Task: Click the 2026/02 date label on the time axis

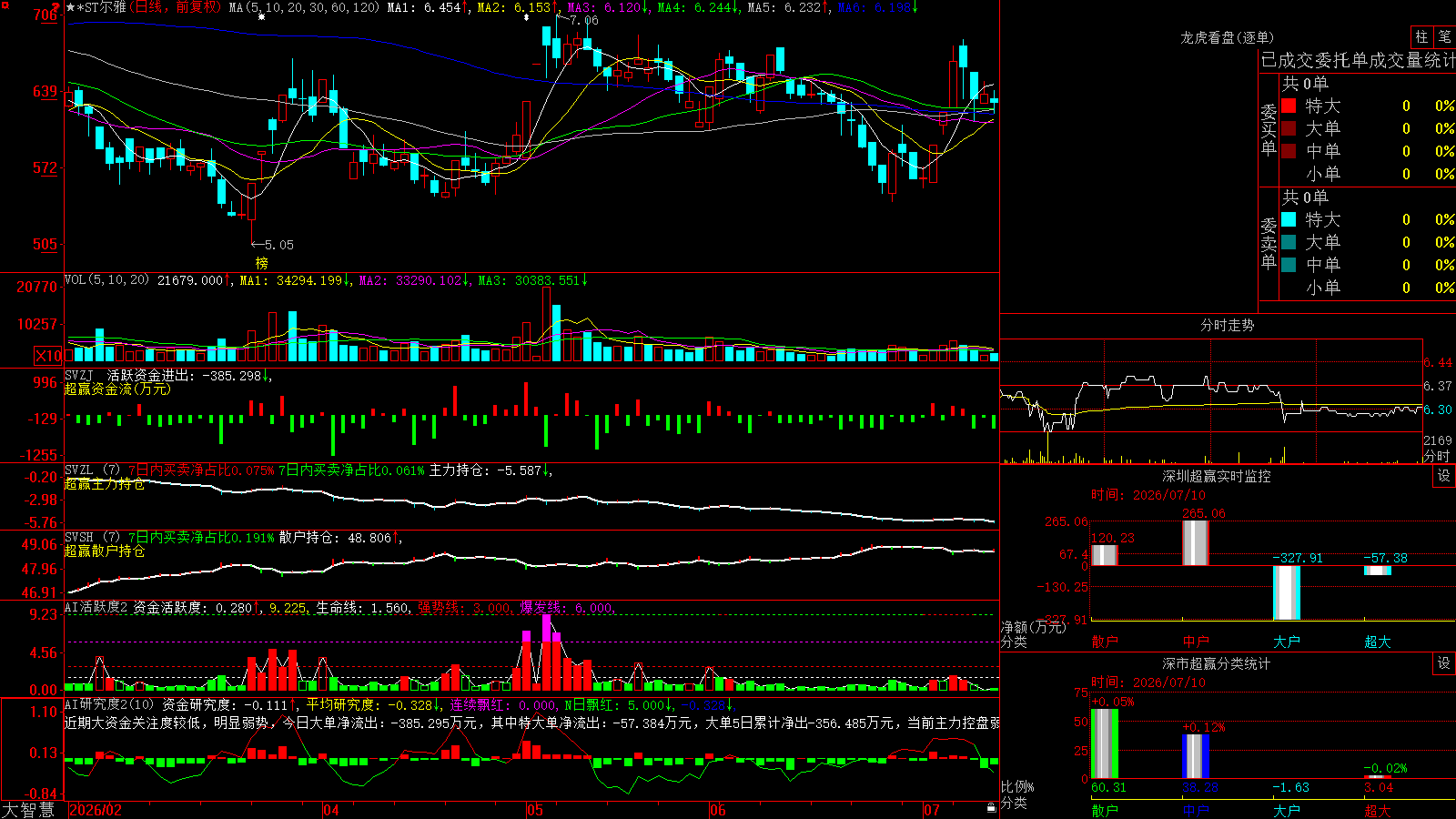Action: [96, 810]
